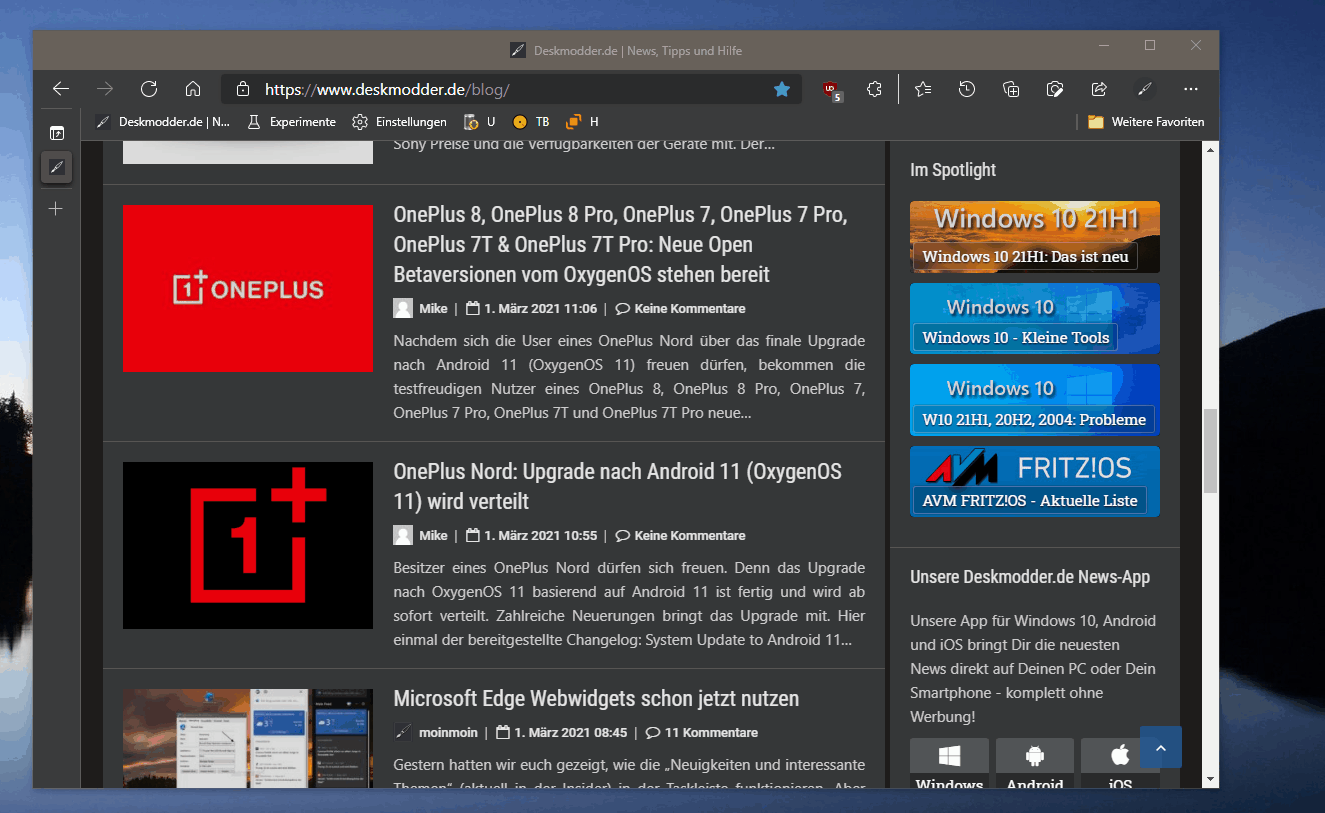Screen dimensions: 1325x813
Task: Click calendar icon beside 1. März 2021 10:55
Action: 473,535
